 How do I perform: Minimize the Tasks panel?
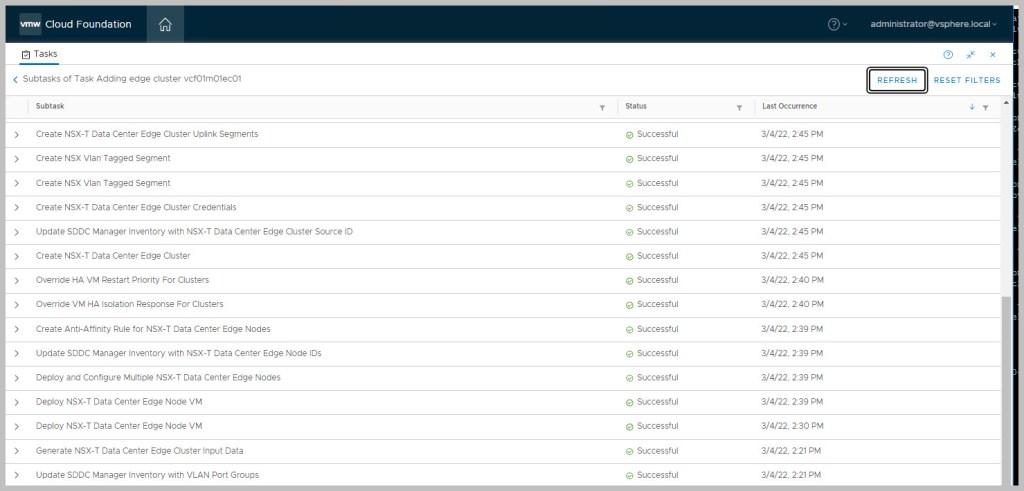point(971,55)
